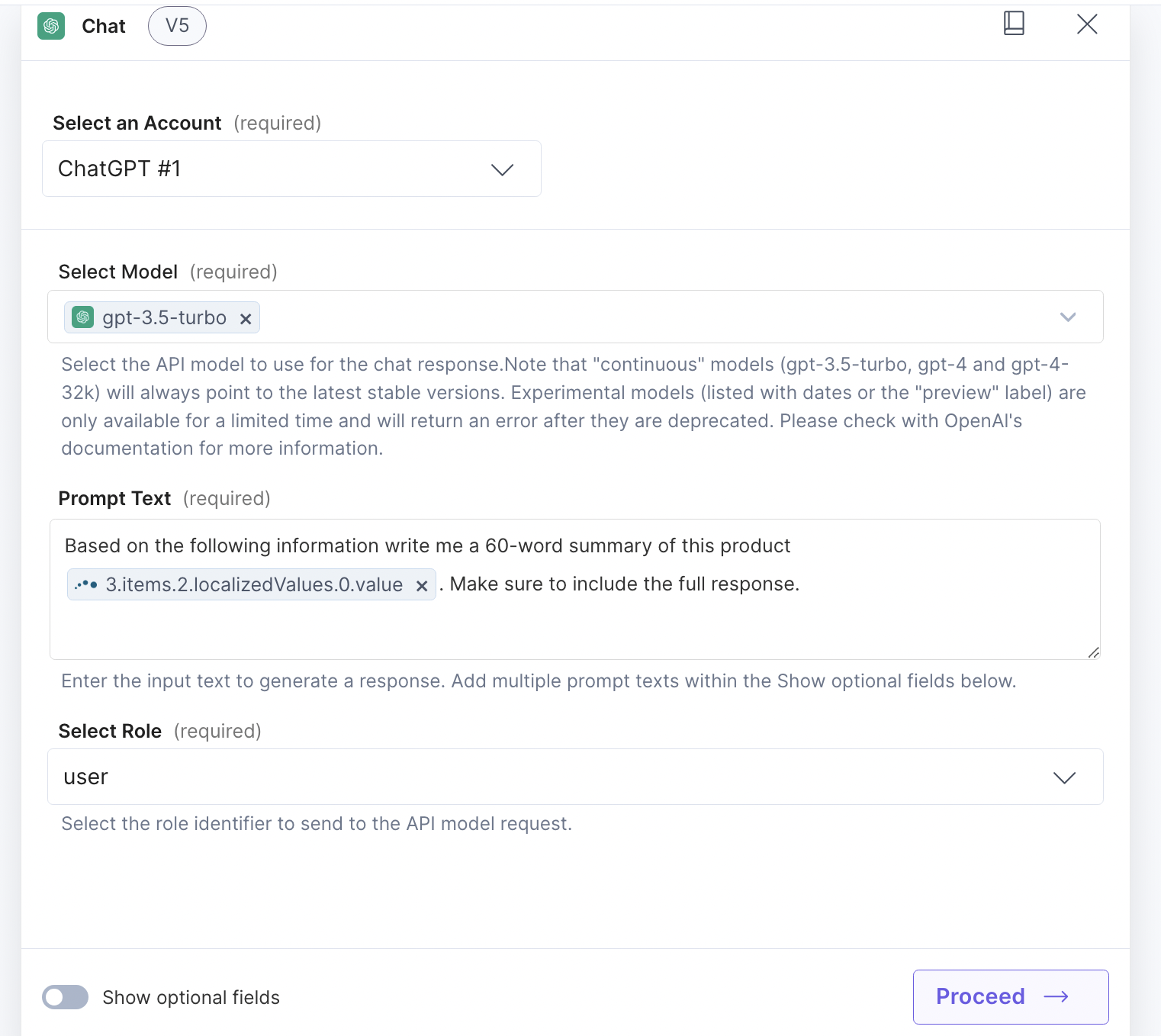This screenshot has width=1161, height=1036.
Task: Click the prompt text area resize handle
Action: pyautogui.click(x=1093, y=652)
